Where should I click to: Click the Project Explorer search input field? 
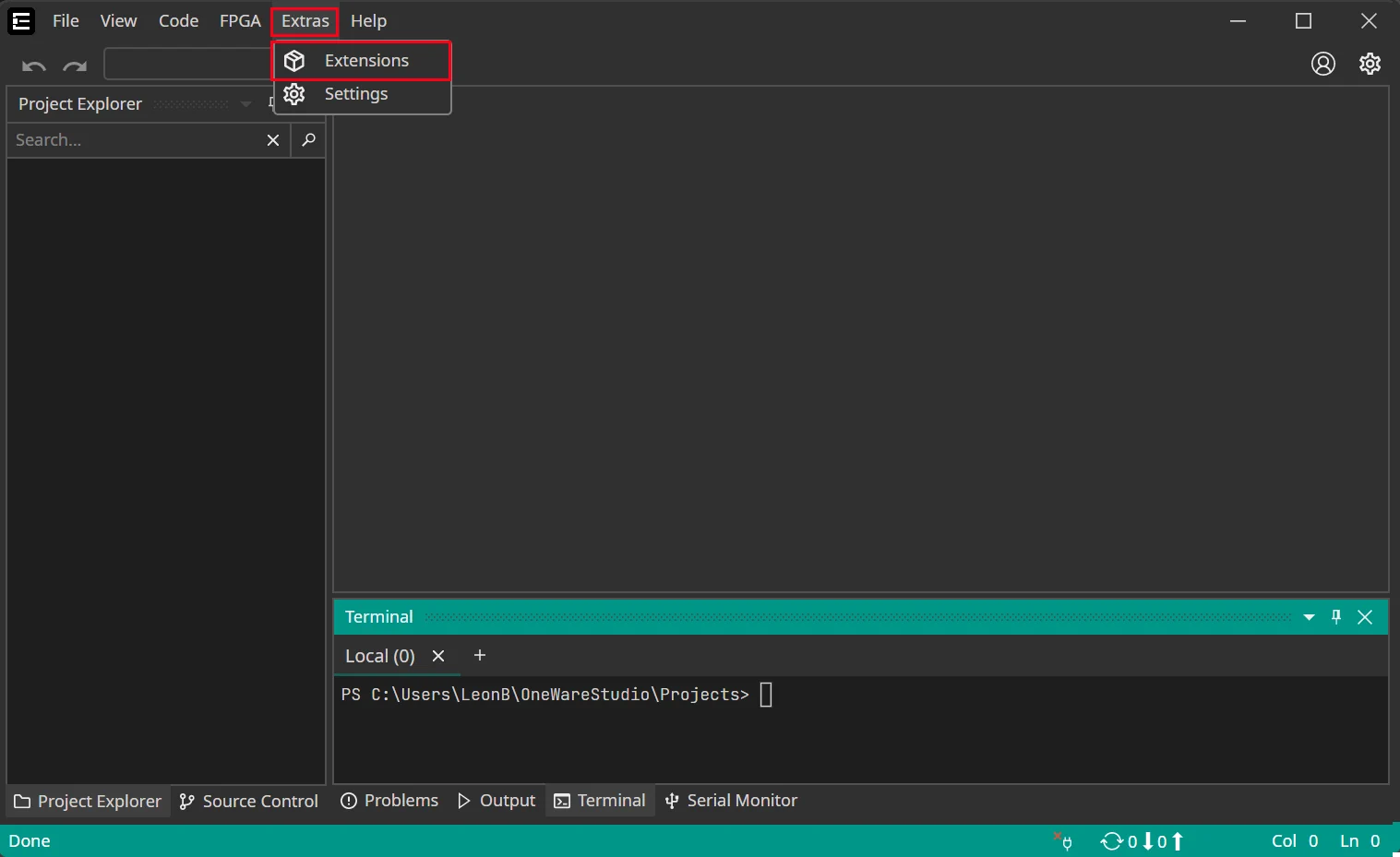click(134, 140)
